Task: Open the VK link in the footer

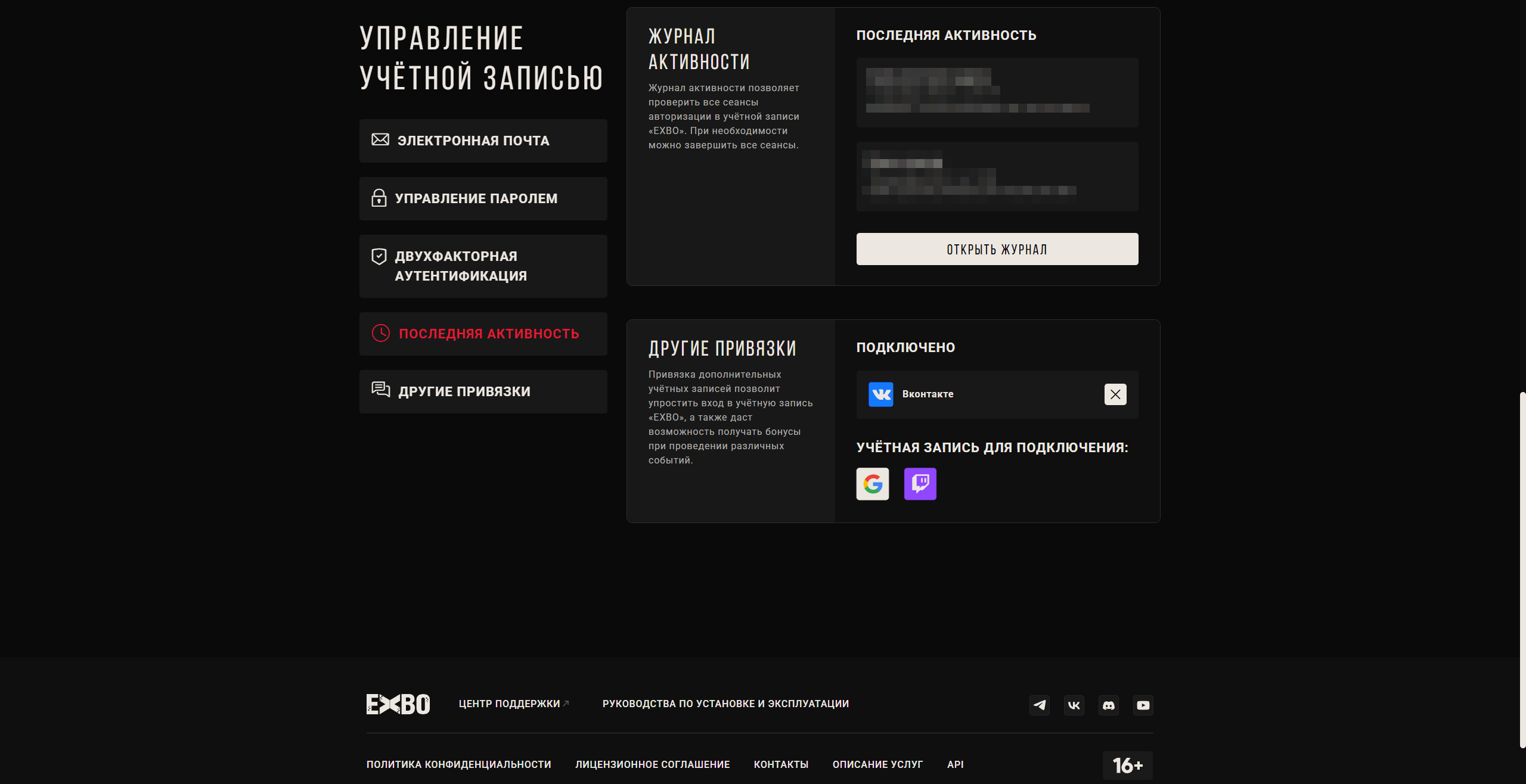Action: (1074, 705)
